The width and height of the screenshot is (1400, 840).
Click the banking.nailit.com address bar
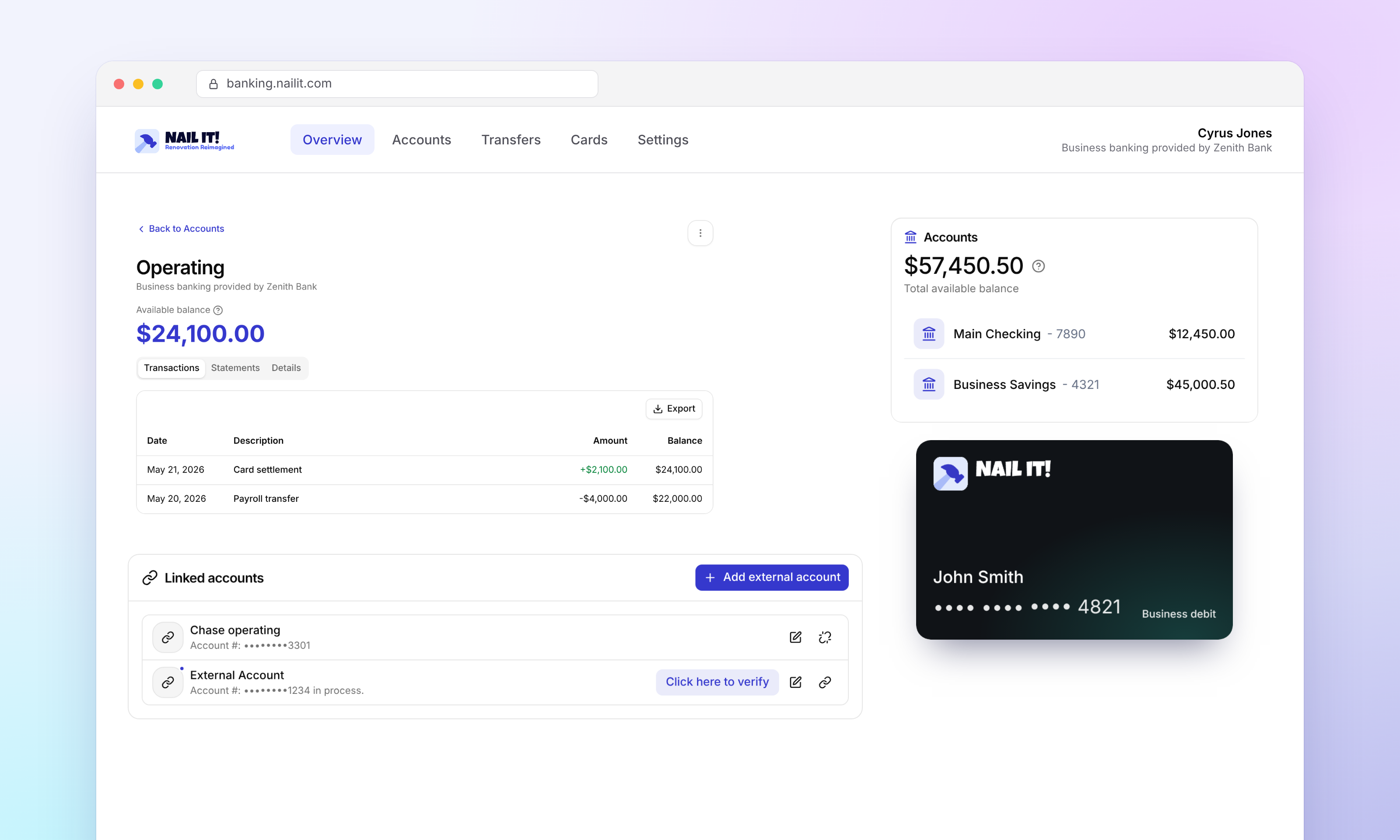tap(397, 84)
